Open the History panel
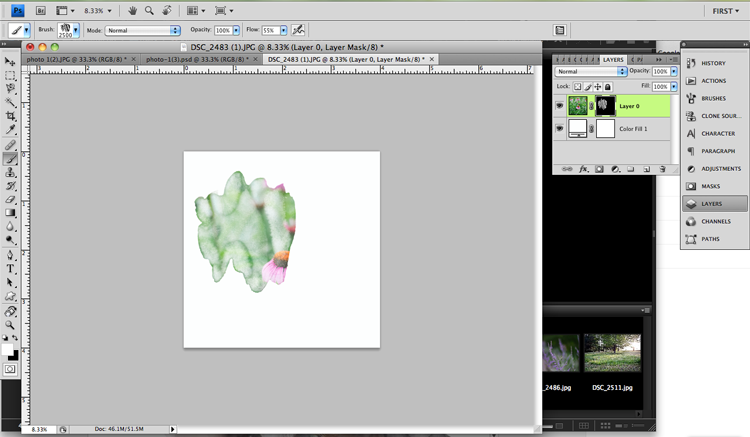This screenshot has height=437, width=750. coord(713,63)
